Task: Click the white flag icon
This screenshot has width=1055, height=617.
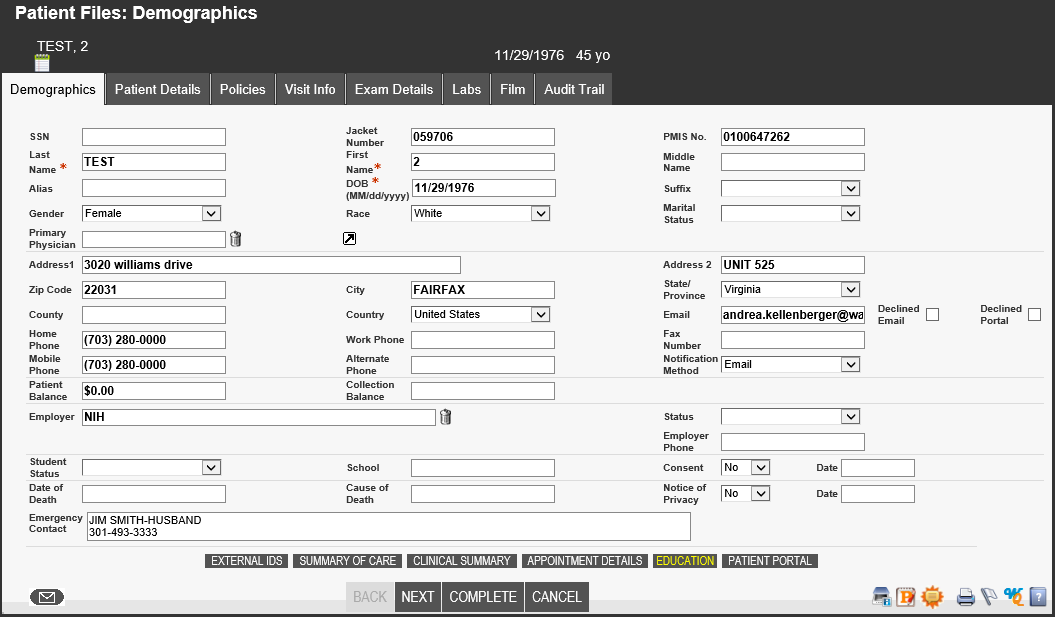Action: point(989,597)
